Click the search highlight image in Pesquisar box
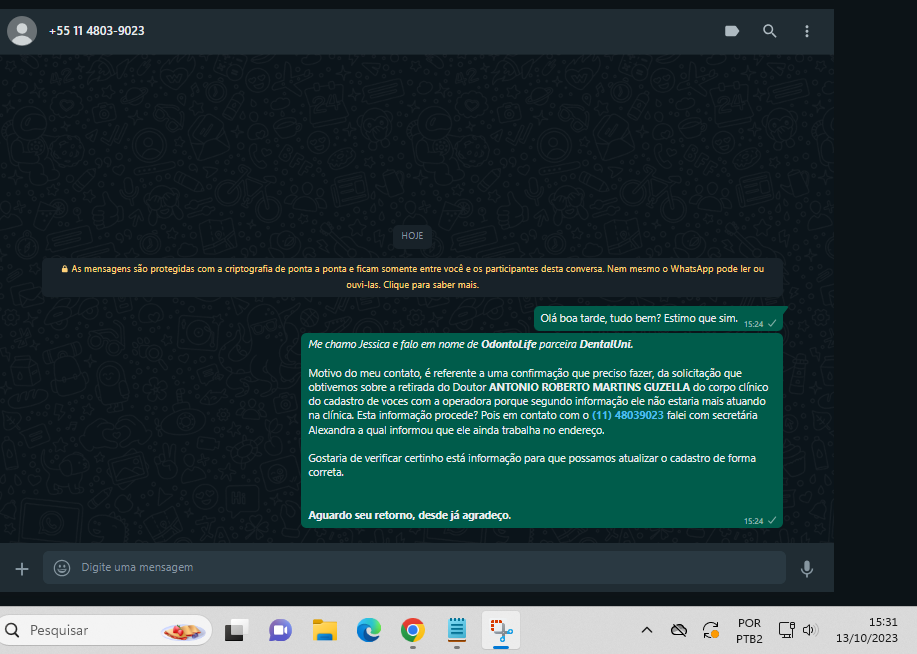 (x=183, y=631)
